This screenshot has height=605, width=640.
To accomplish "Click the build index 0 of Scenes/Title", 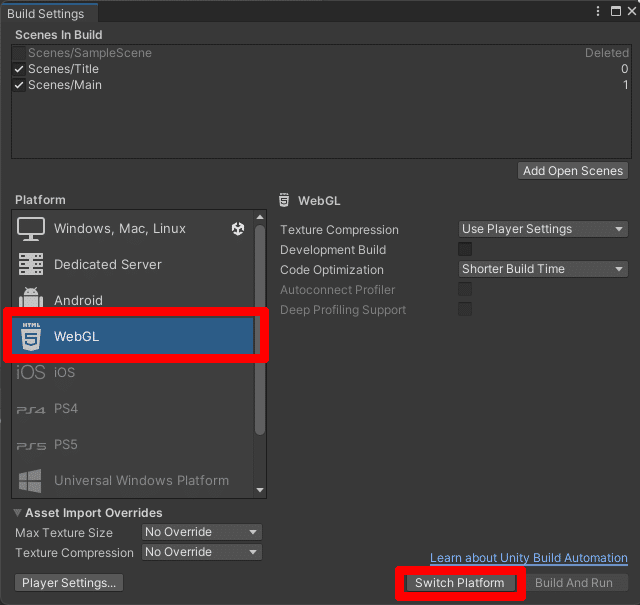I will point(624,69).
